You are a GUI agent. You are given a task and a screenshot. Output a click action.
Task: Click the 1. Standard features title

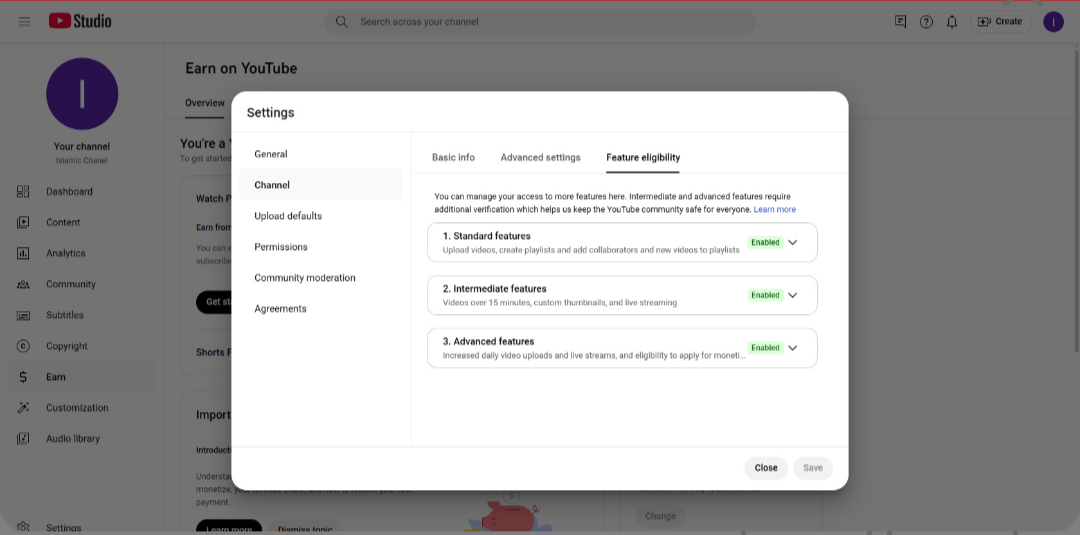coord(486,236)
